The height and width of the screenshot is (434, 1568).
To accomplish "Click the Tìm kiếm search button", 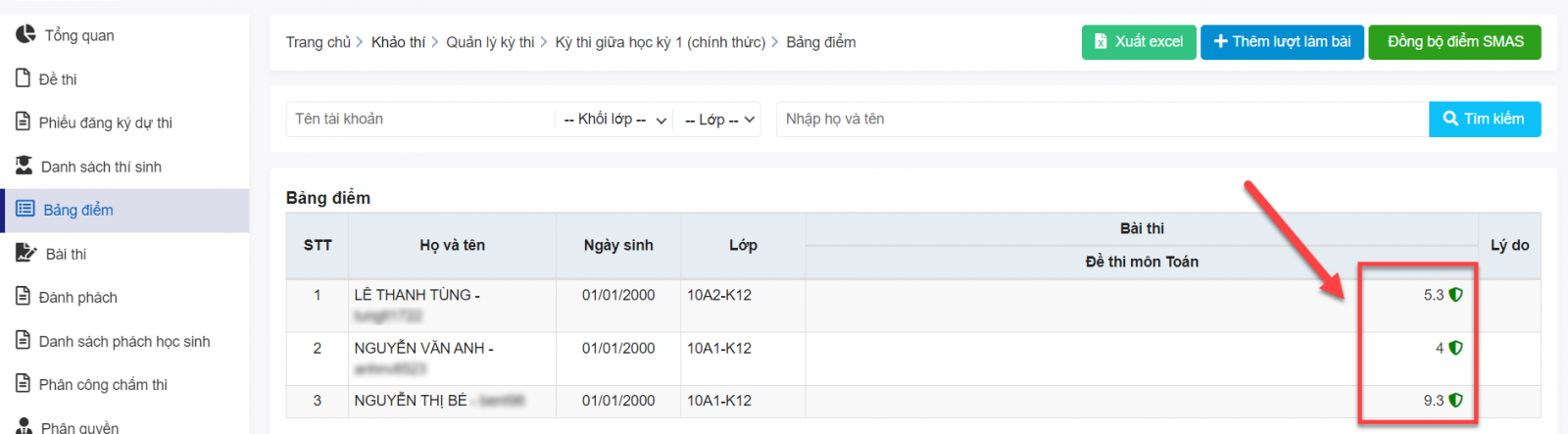I will point(1484,120).
